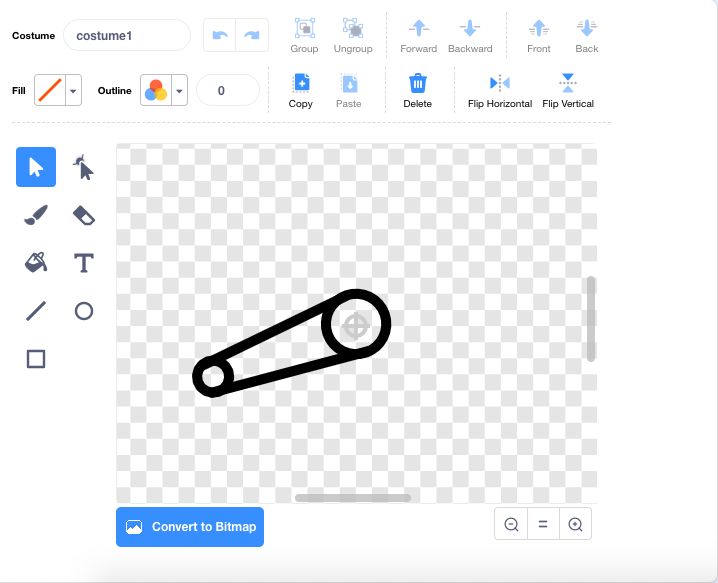The height and width of the screenshot is (583, 718).
Task: Undo the last action
Action: click(220, 35)
